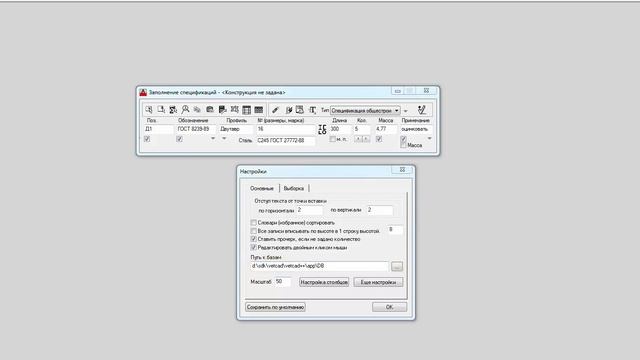
Task: Click the Масштаб field showing 50
Action: [283, 282]
